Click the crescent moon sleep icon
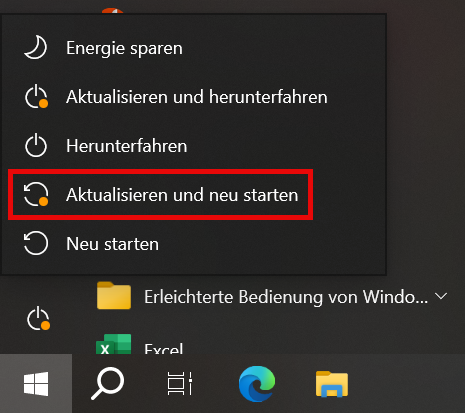The width and height of the screenshot is (465, 413). click(36, 48)
